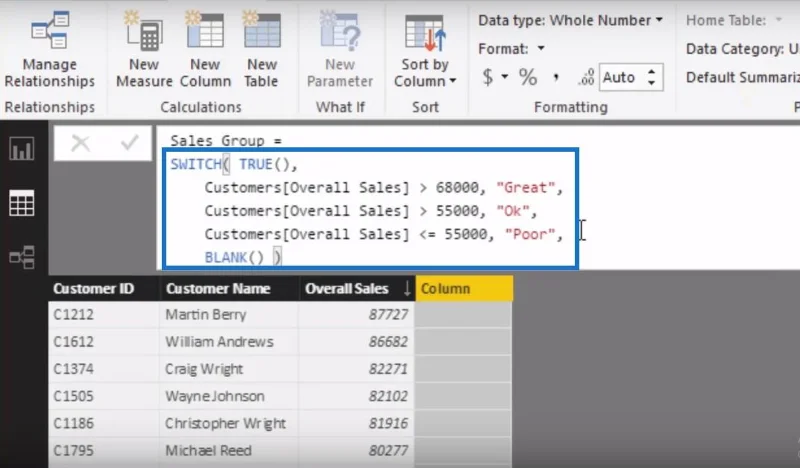Cancel the formula with X icon
The image size is (800, 468).
pos(80,143)
